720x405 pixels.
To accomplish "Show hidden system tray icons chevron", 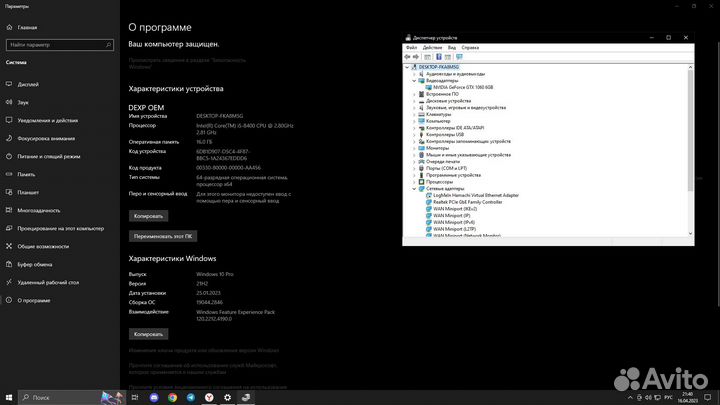I will (630, 398).
